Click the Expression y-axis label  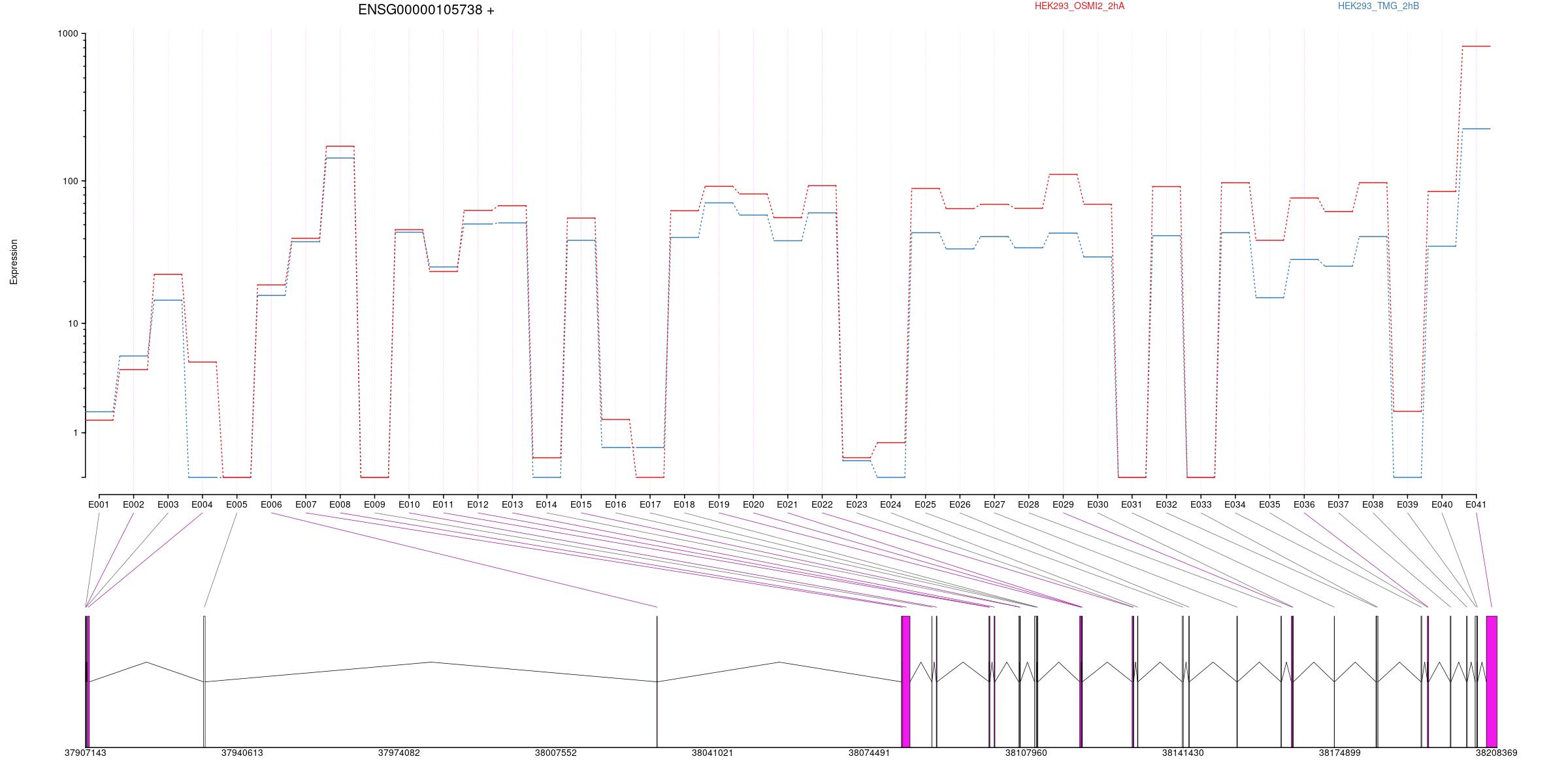14,261
